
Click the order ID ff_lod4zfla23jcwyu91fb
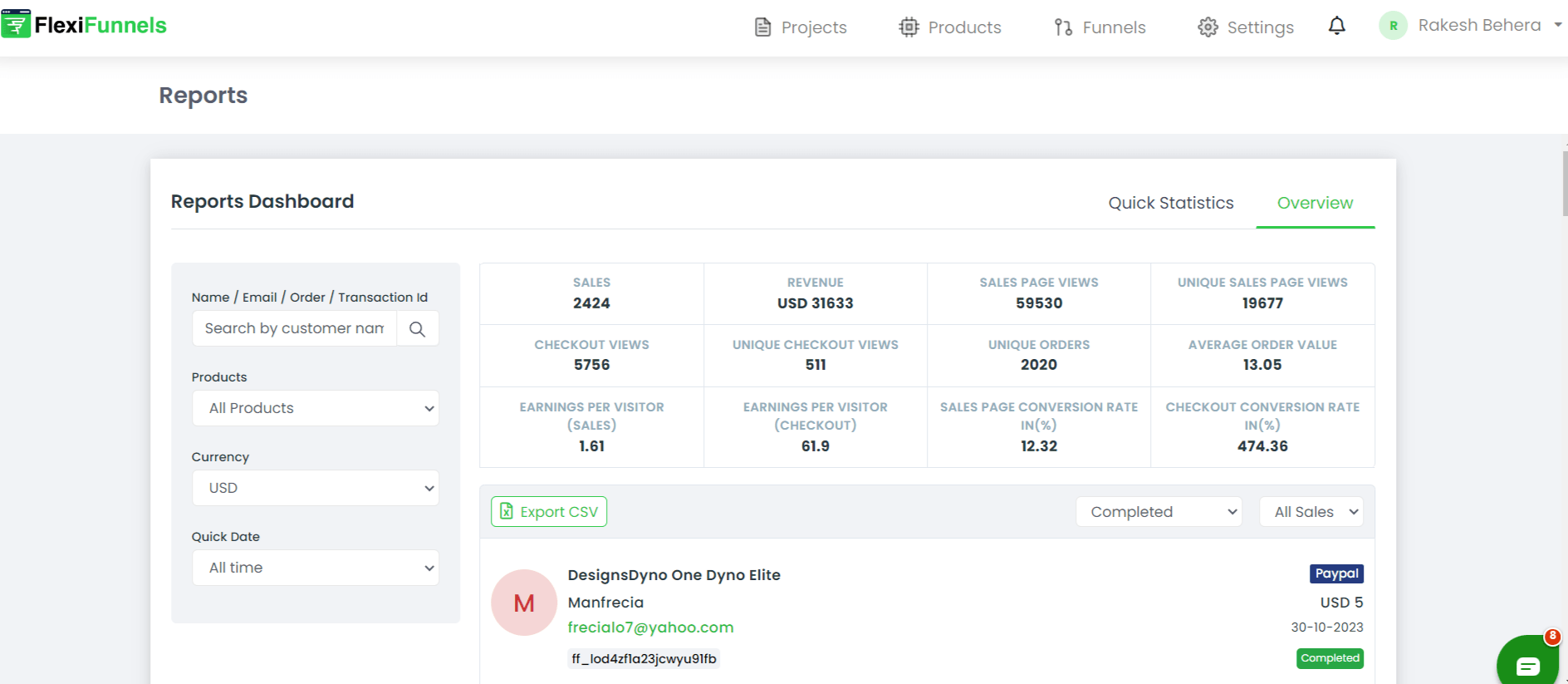644,659
